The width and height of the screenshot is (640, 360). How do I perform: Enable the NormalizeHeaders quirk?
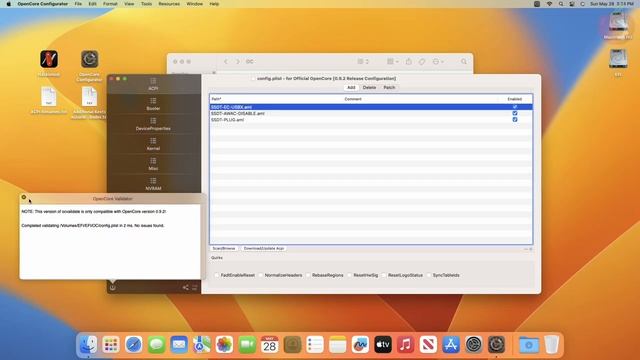(x=261, y=276)
